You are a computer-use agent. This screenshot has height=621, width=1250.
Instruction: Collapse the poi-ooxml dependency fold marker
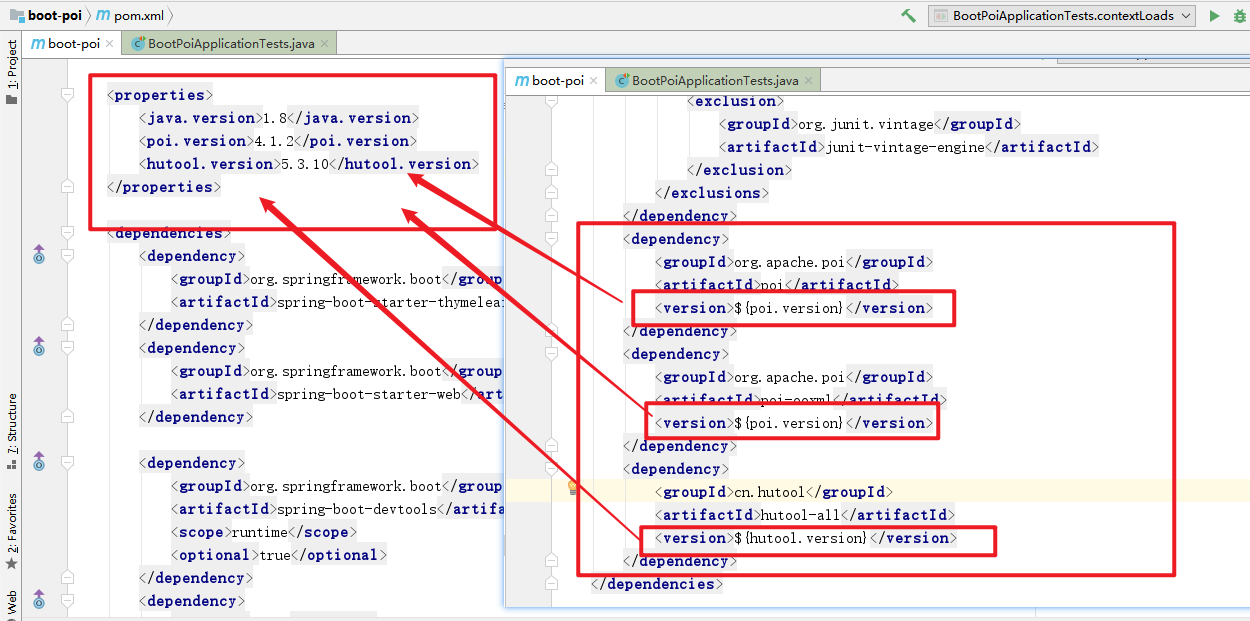(x=551, y=354)
